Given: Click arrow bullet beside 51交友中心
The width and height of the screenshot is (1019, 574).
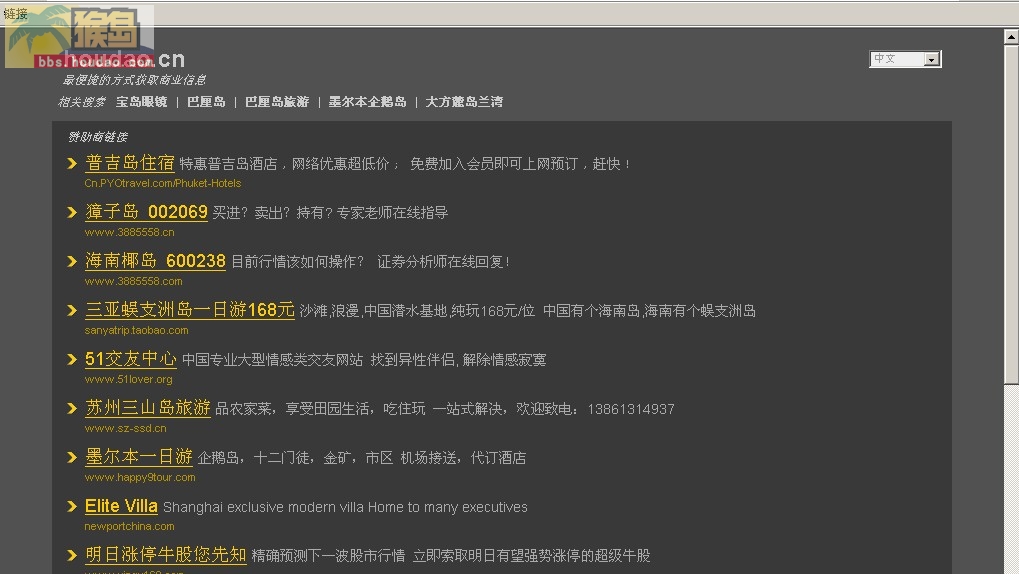Looking at the screenshot, I should [72, 359].
